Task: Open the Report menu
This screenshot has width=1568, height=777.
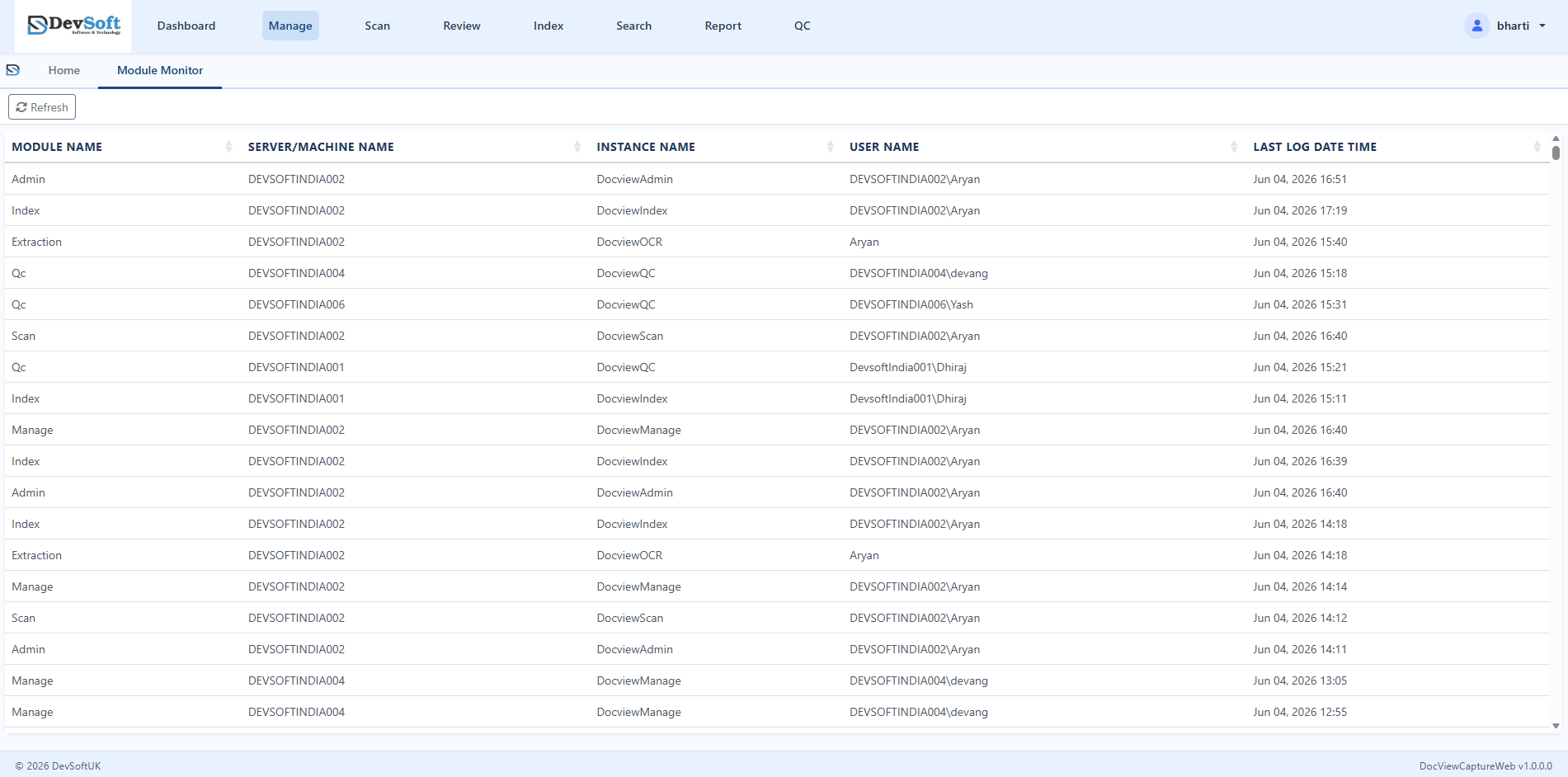Action: click(x=723, y=26)
